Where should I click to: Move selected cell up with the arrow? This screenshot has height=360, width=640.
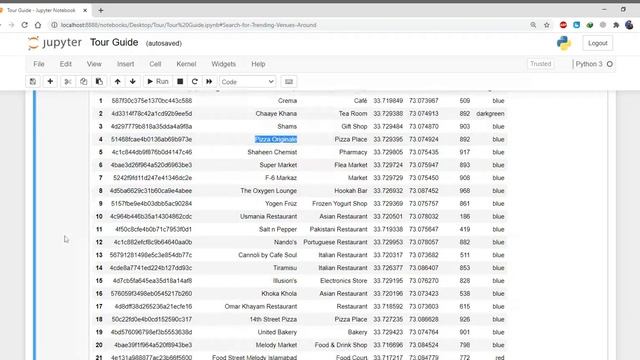[x=118, y=82]
